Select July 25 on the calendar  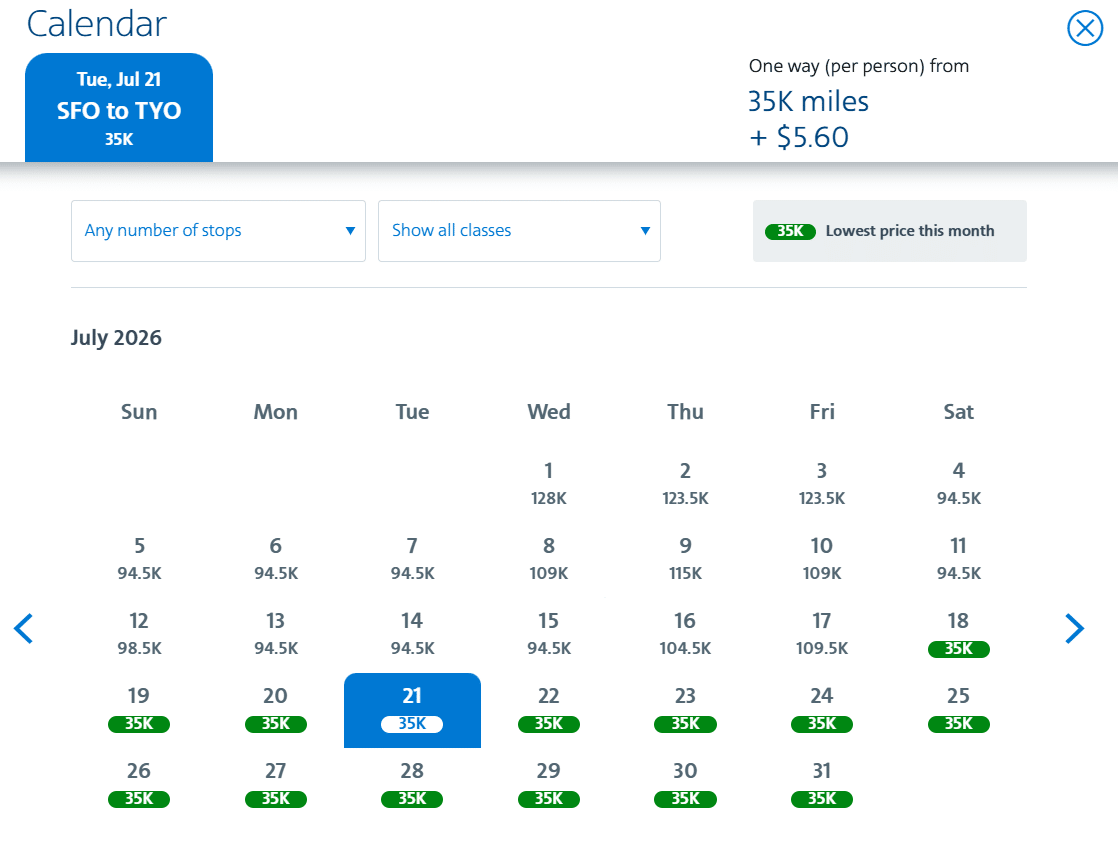[958, 709]
